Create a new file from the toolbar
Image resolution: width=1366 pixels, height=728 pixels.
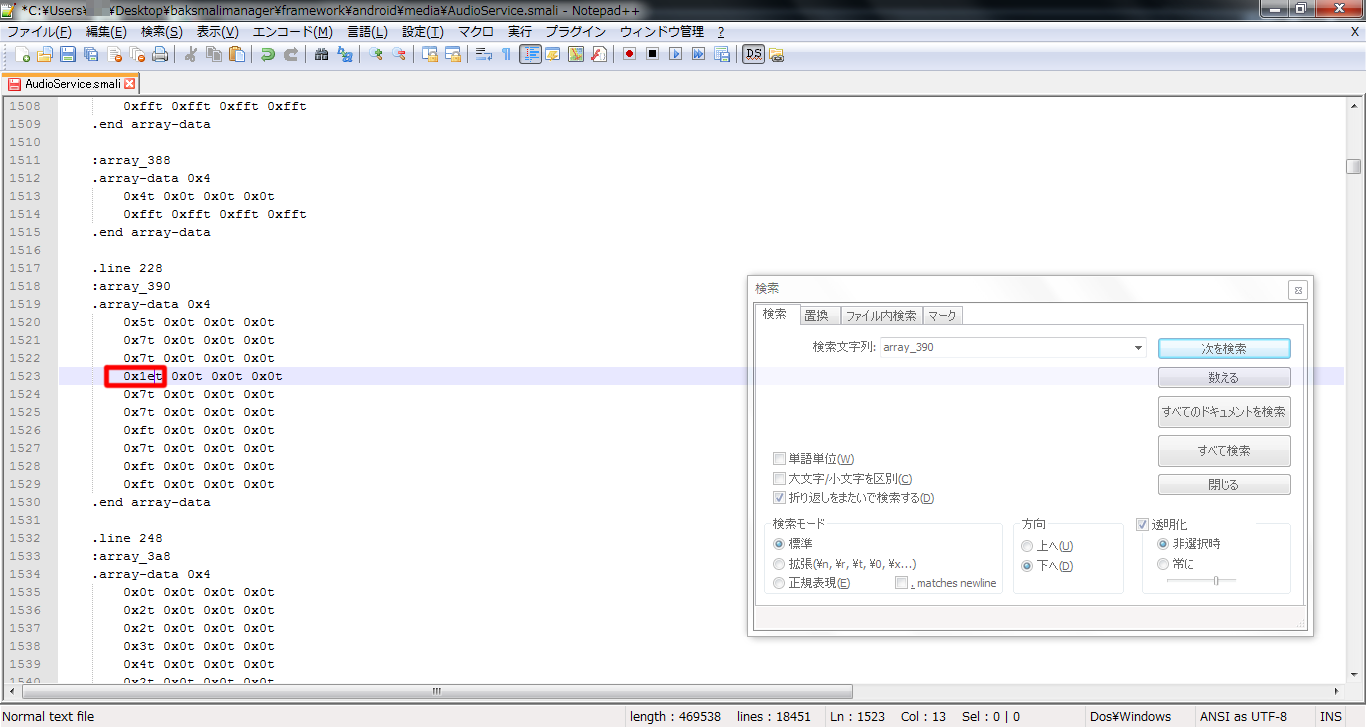pos(22,54)
